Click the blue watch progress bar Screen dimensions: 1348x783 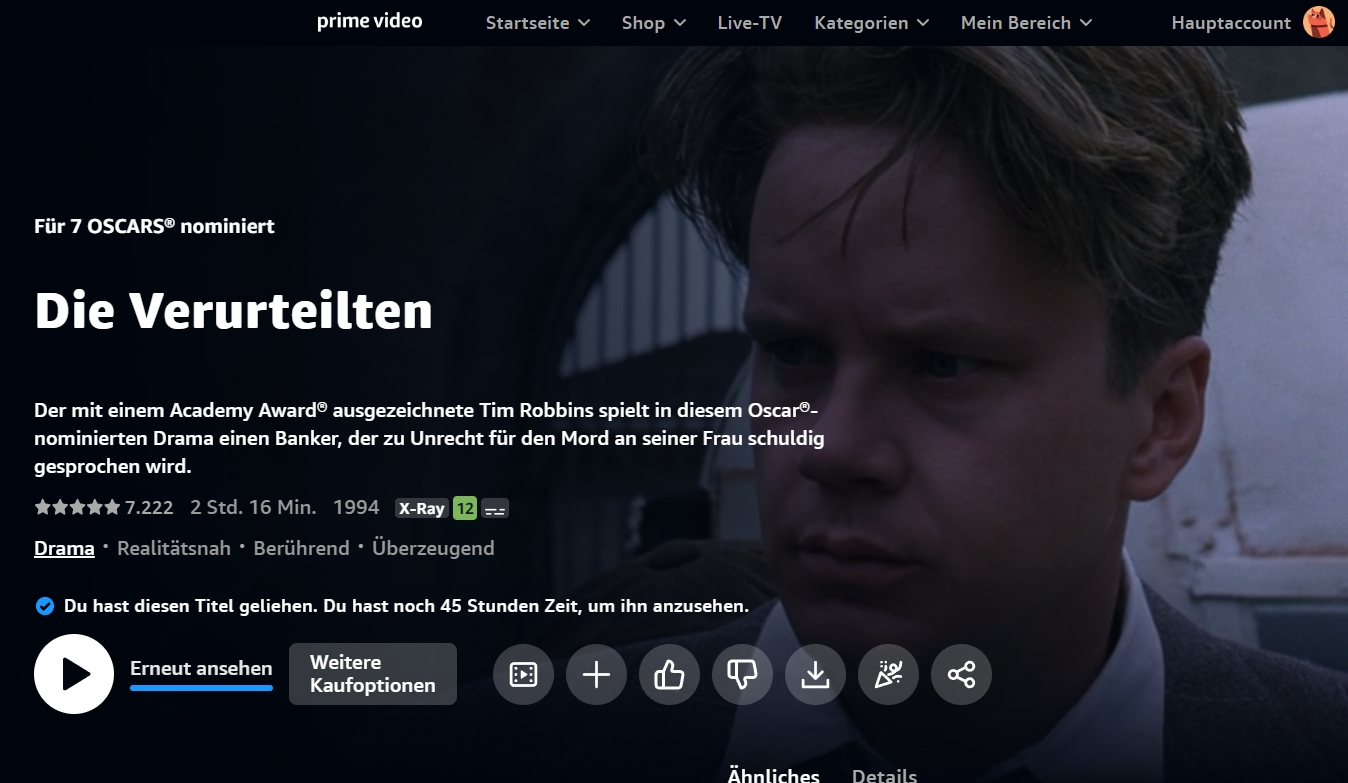point(201,688)
